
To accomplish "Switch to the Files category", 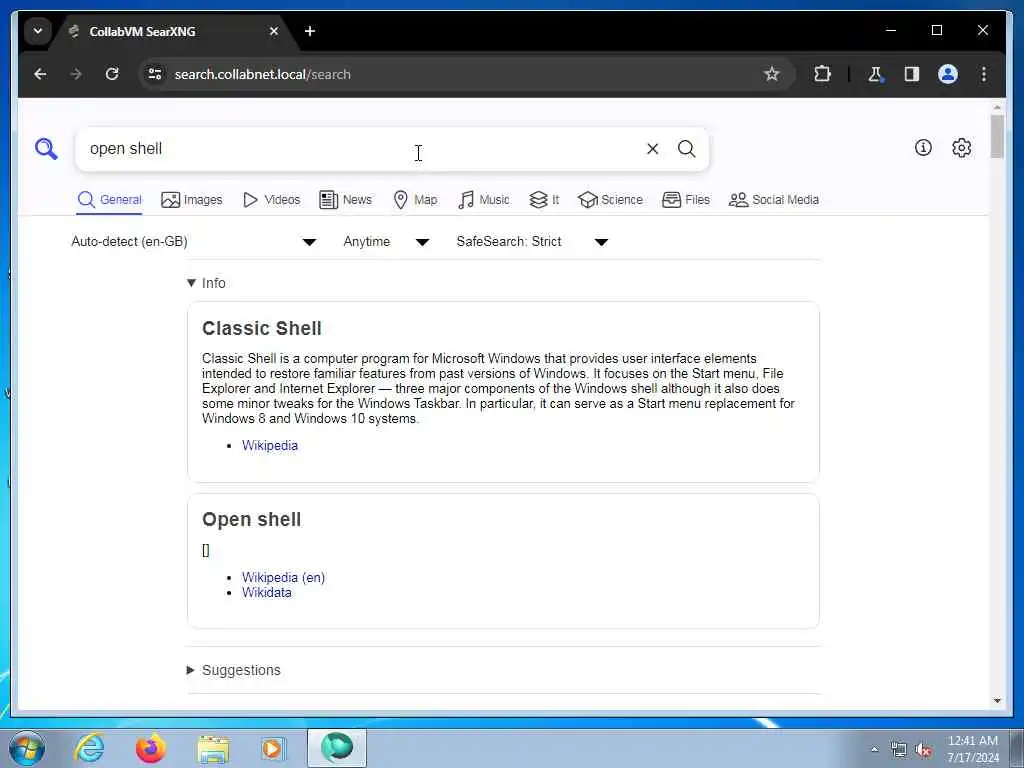I will pyautogui.click(x=685, y=200).
